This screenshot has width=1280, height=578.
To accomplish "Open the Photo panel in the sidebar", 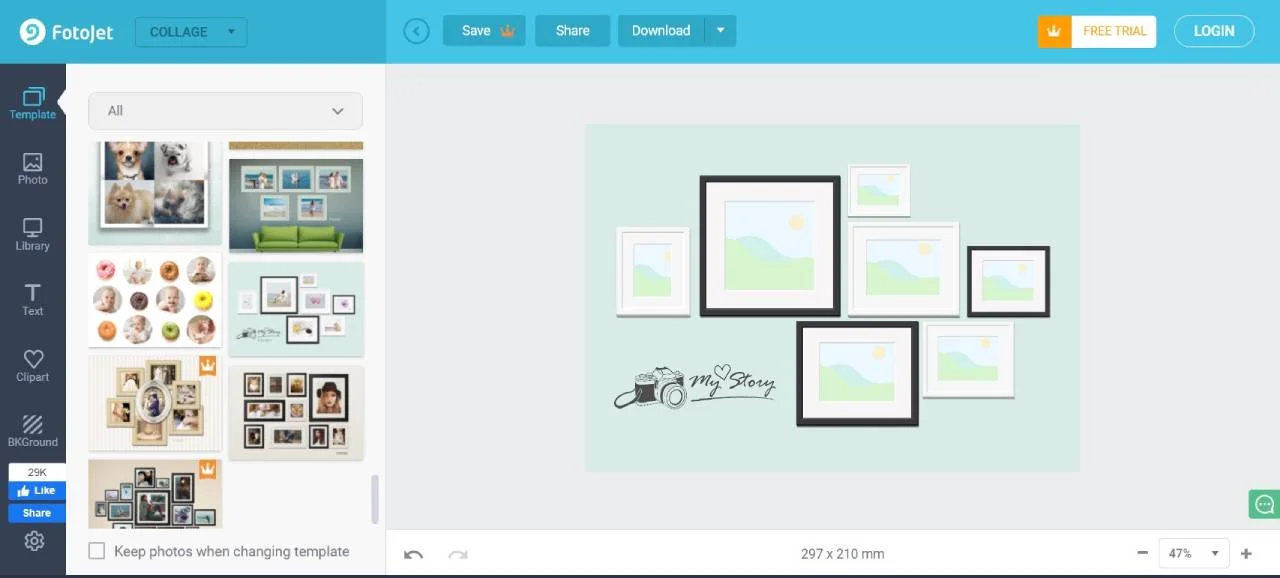I will click(x=32, y=169).
